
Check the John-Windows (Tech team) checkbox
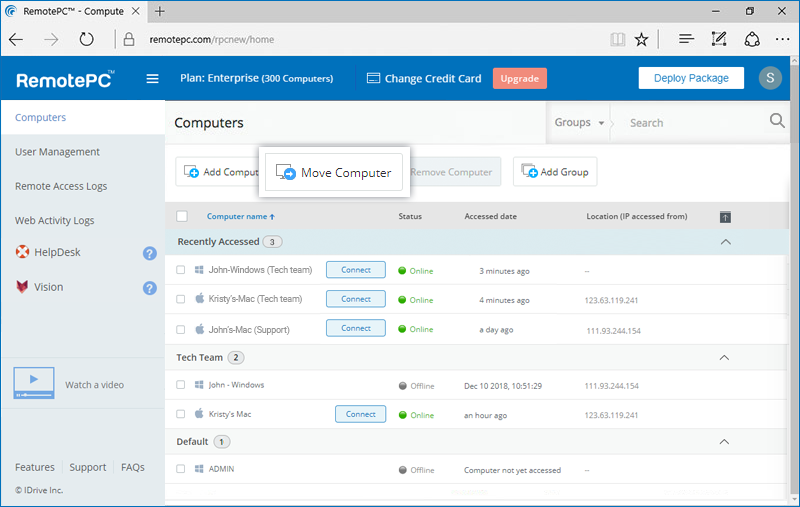tap(181, 270)
